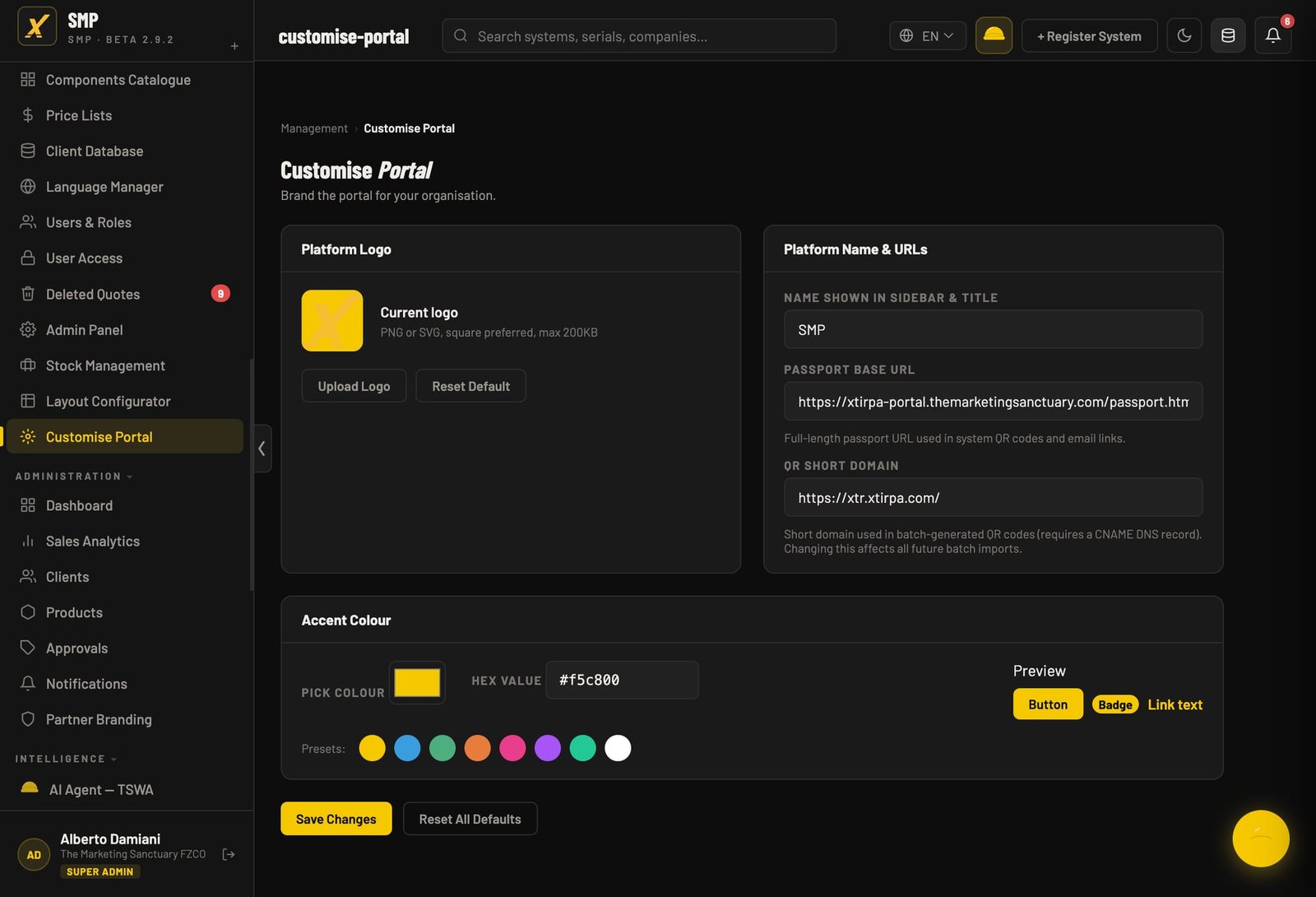The width and height of the screenshot is (1316, 897).
Task: Click the Stock Management box icon
Action: (28, 365)
